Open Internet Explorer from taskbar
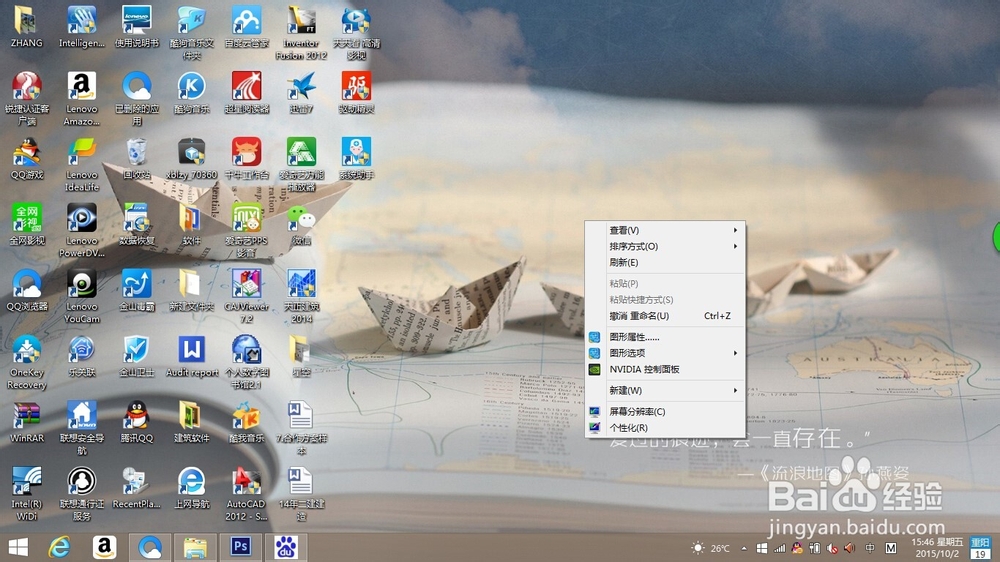This screenshot has width=1000, height=562. pyautogui.click(x=59, y=547)
